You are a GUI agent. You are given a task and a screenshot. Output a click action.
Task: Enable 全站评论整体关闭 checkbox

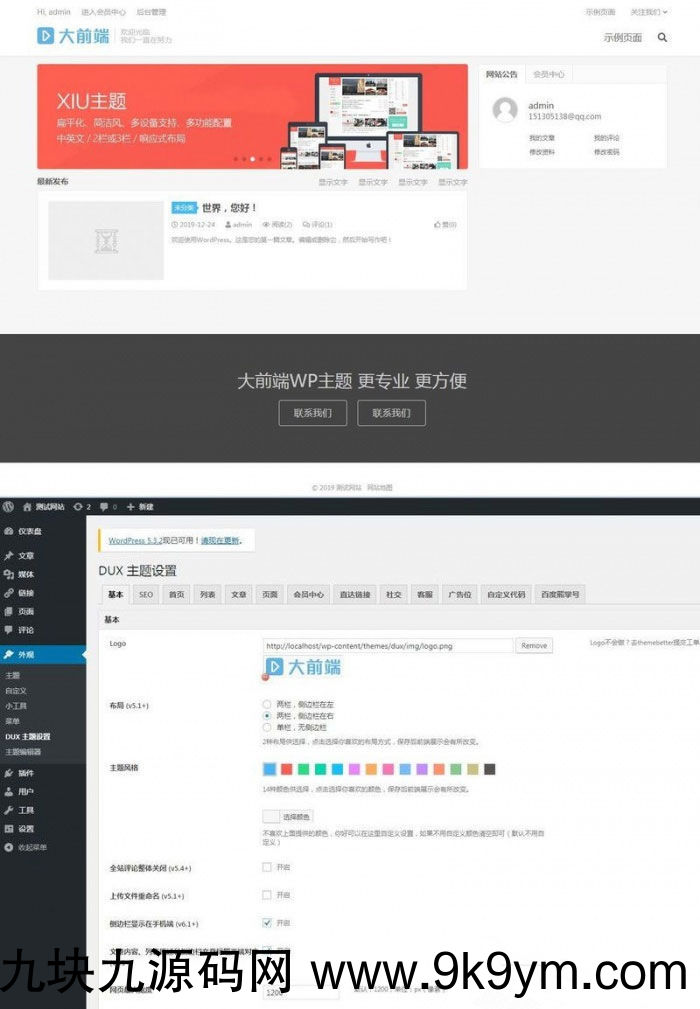[x=267, y=867]
